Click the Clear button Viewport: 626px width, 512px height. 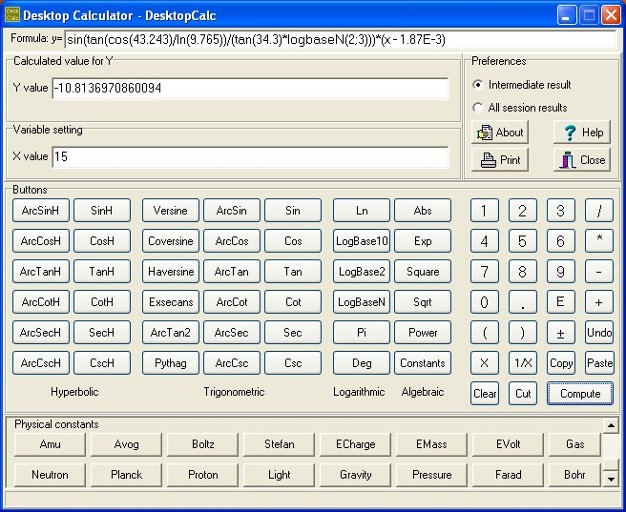485,393
